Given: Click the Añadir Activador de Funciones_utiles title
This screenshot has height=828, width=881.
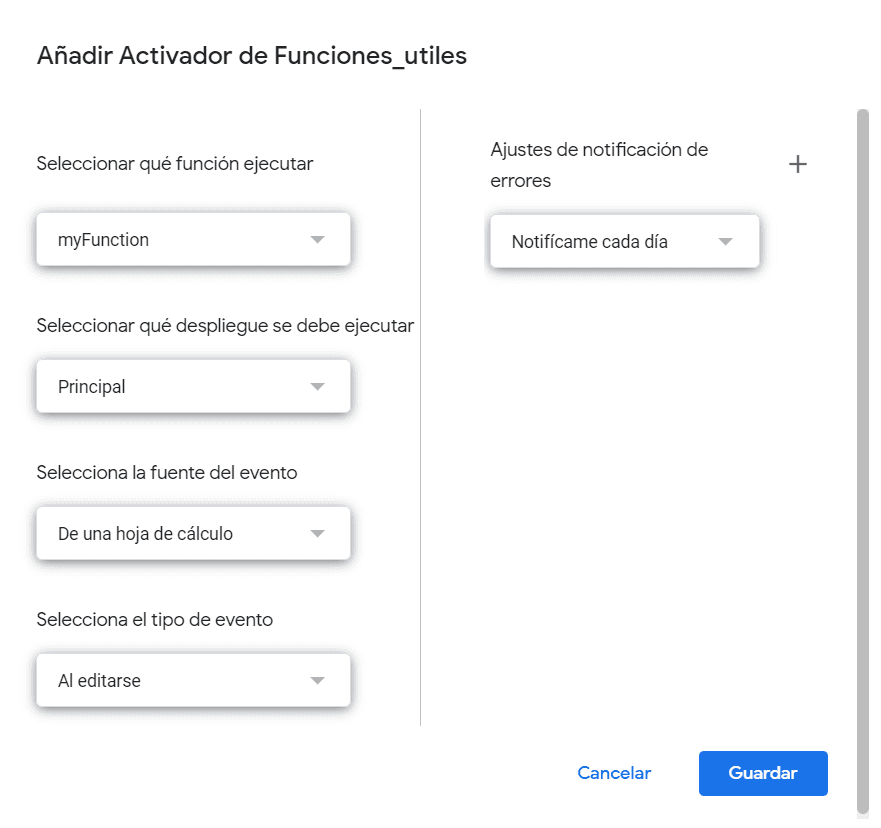Looking at the screenshot, I should point(252,56).
